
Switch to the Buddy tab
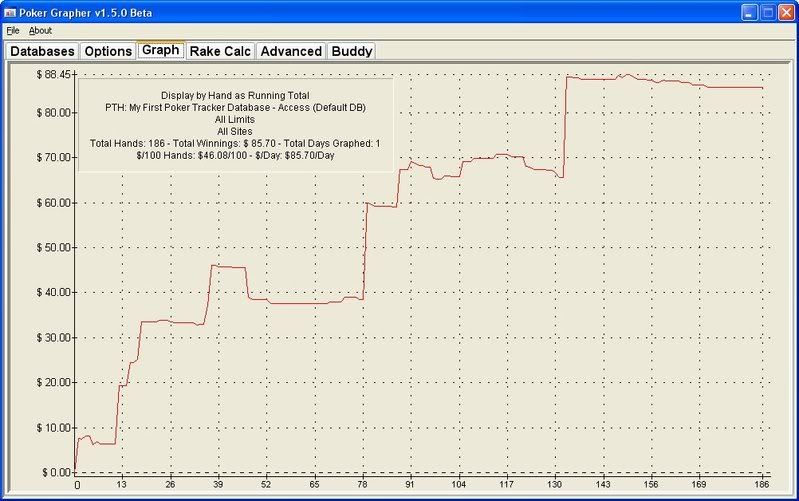click(x=351, y=51)
